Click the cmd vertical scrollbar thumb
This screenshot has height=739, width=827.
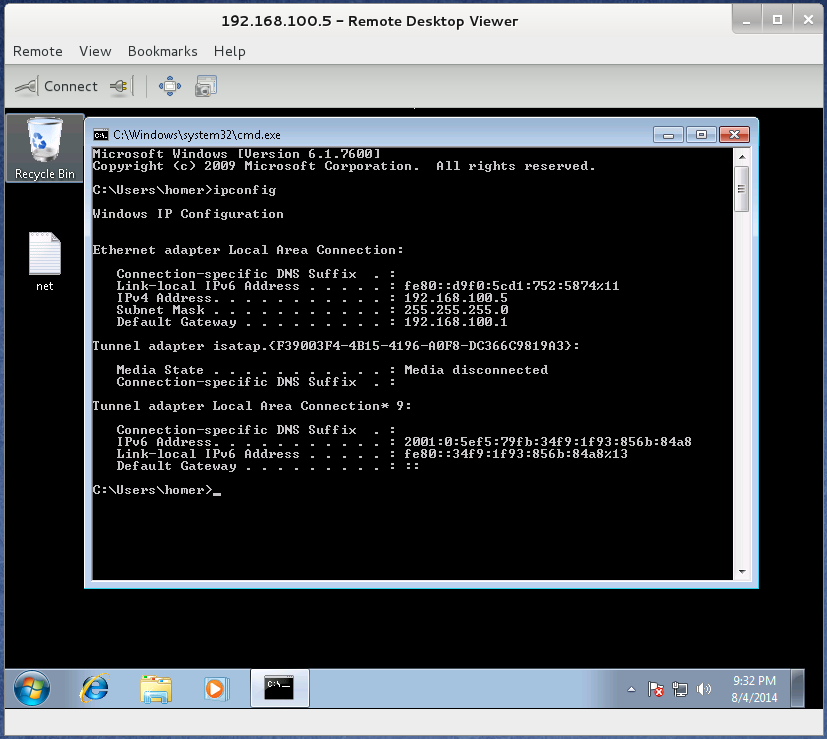click(x=742, y=189)
